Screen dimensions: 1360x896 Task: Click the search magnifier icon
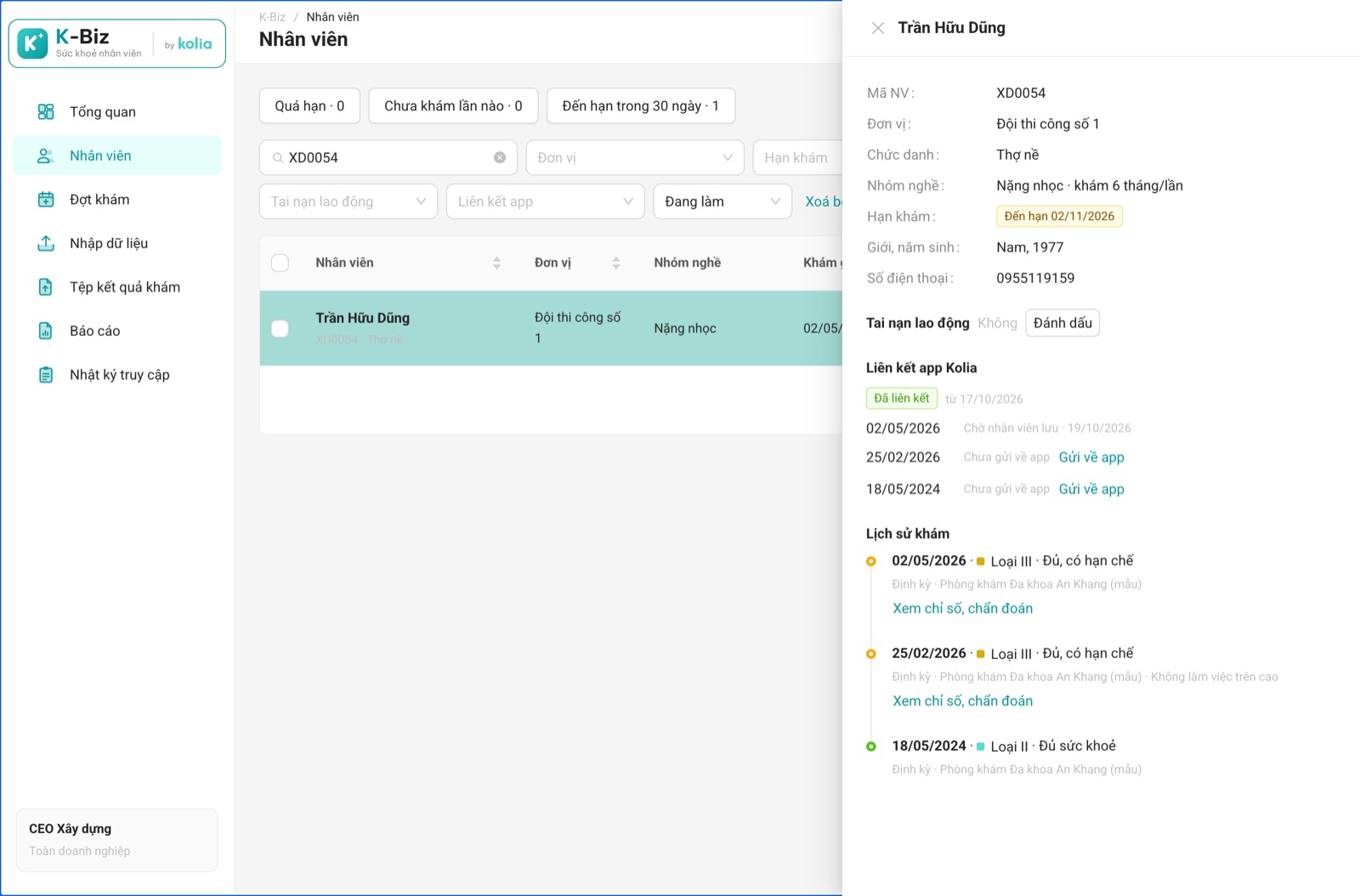tap(278, 157)
